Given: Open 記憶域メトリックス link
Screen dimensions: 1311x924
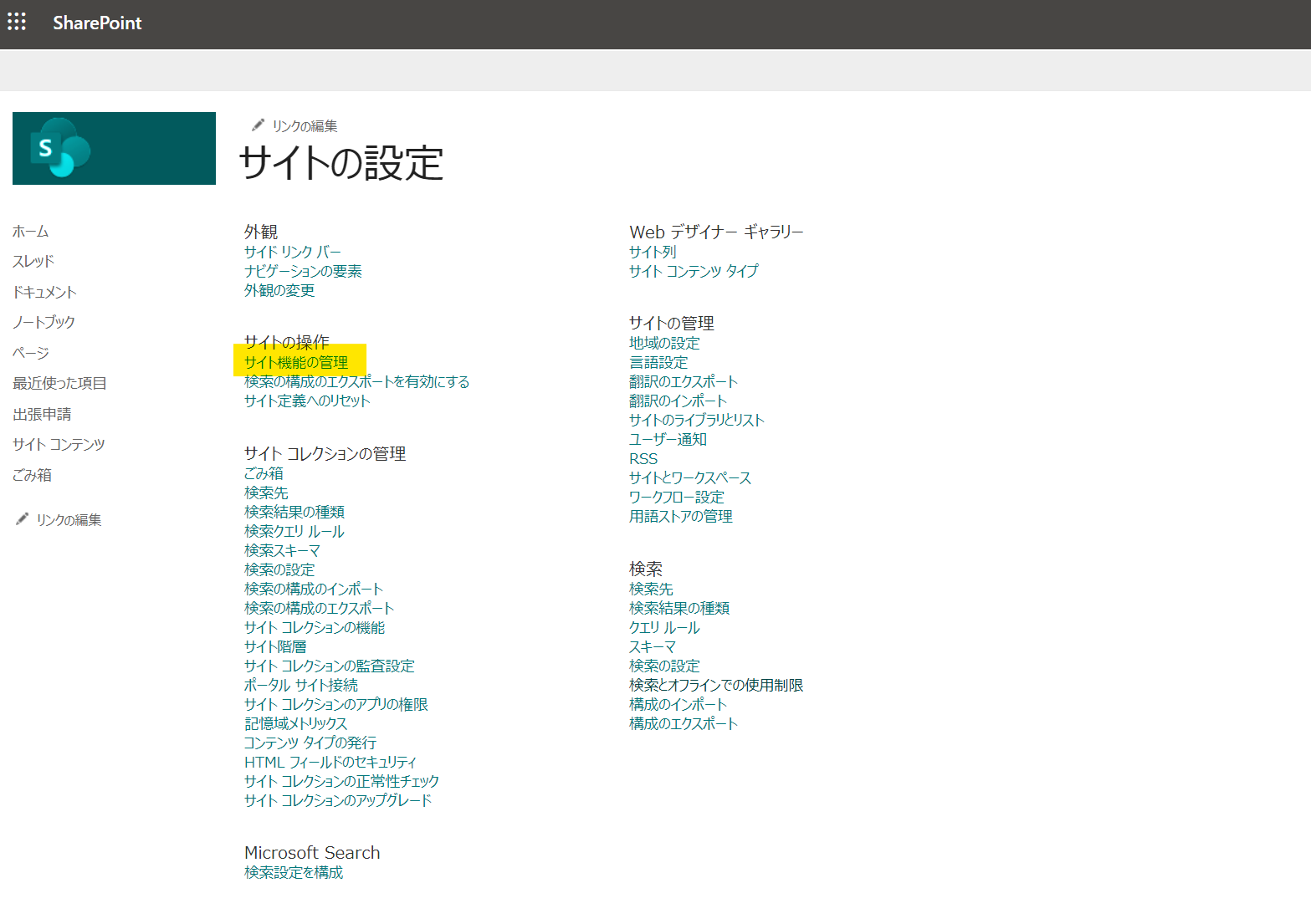Looking at the screenshot, I should click(296, 723).
